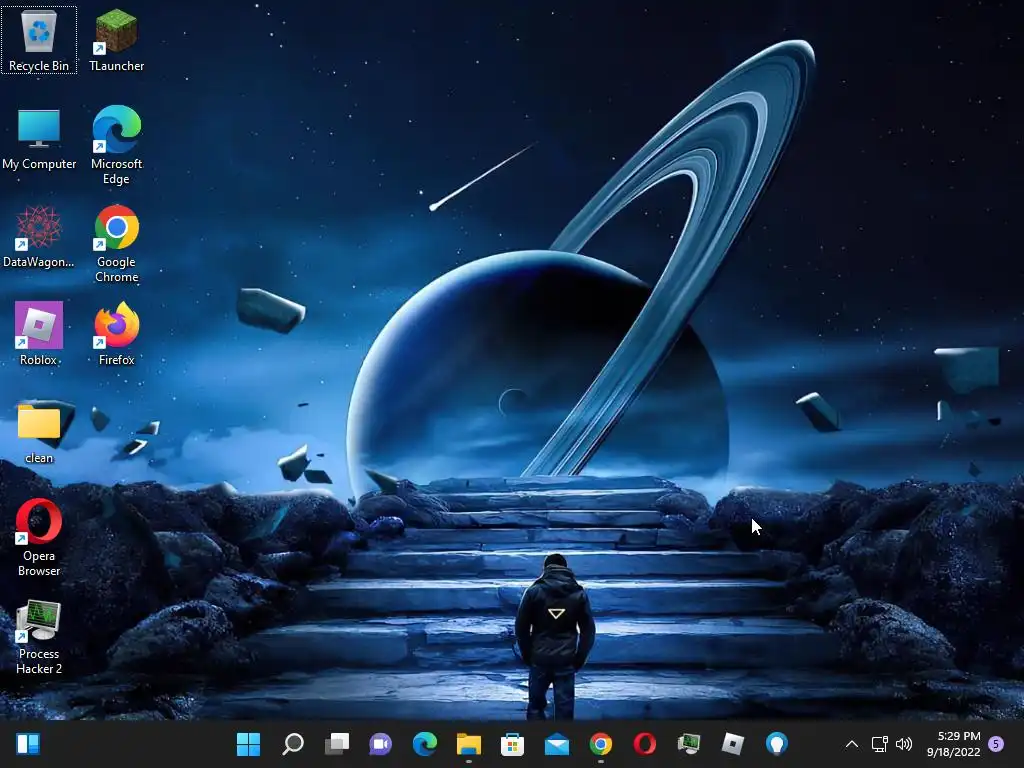The width and height of the screenshot is (1024, 768).
Task: Open notification center badge showing 5
Action: click(996, 744)
